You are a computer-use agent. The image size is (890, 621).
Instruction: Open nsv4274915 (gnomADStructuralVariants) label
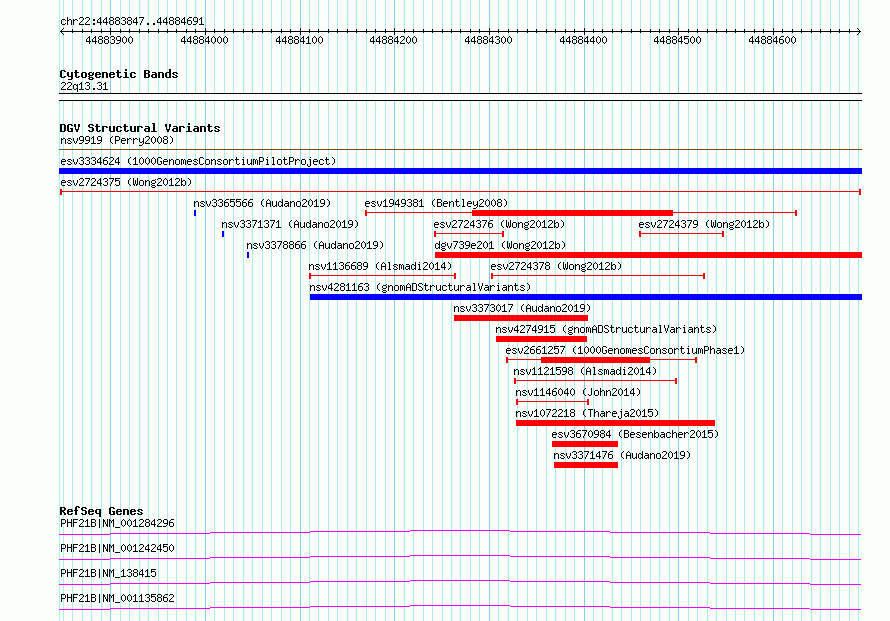(x=606, y=329)
